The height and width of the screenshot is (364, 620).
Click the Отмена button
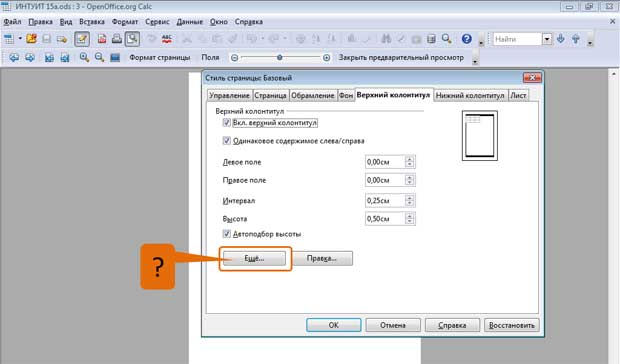(x=393, y=325)
